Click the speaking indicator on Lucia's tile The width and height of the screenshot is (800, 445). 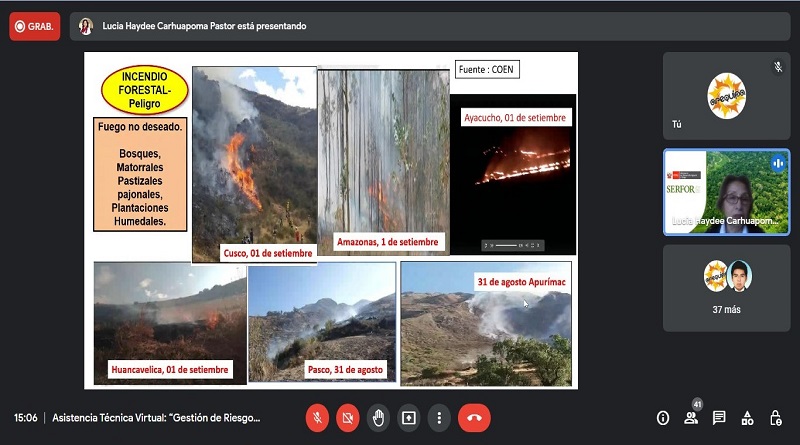pyautogui.click(x=778, y=163)
